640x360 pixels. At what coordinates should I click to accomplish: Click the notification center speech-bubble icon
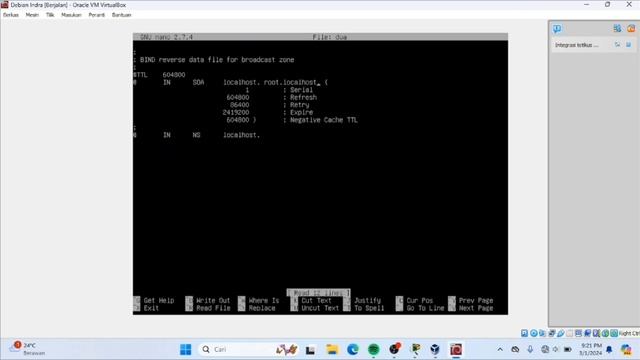tap(557, 28)
